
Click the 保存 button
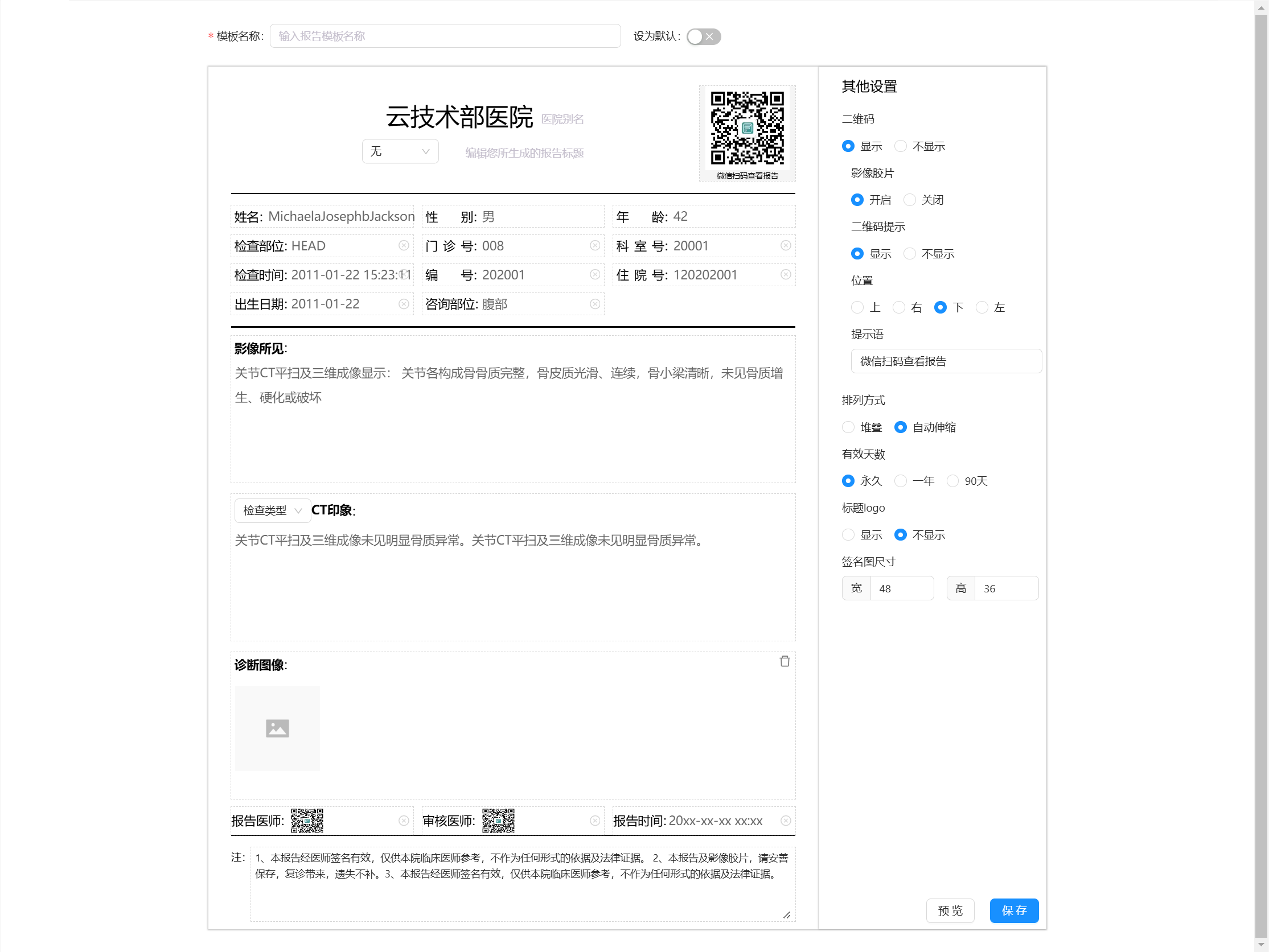[1013, 910]
